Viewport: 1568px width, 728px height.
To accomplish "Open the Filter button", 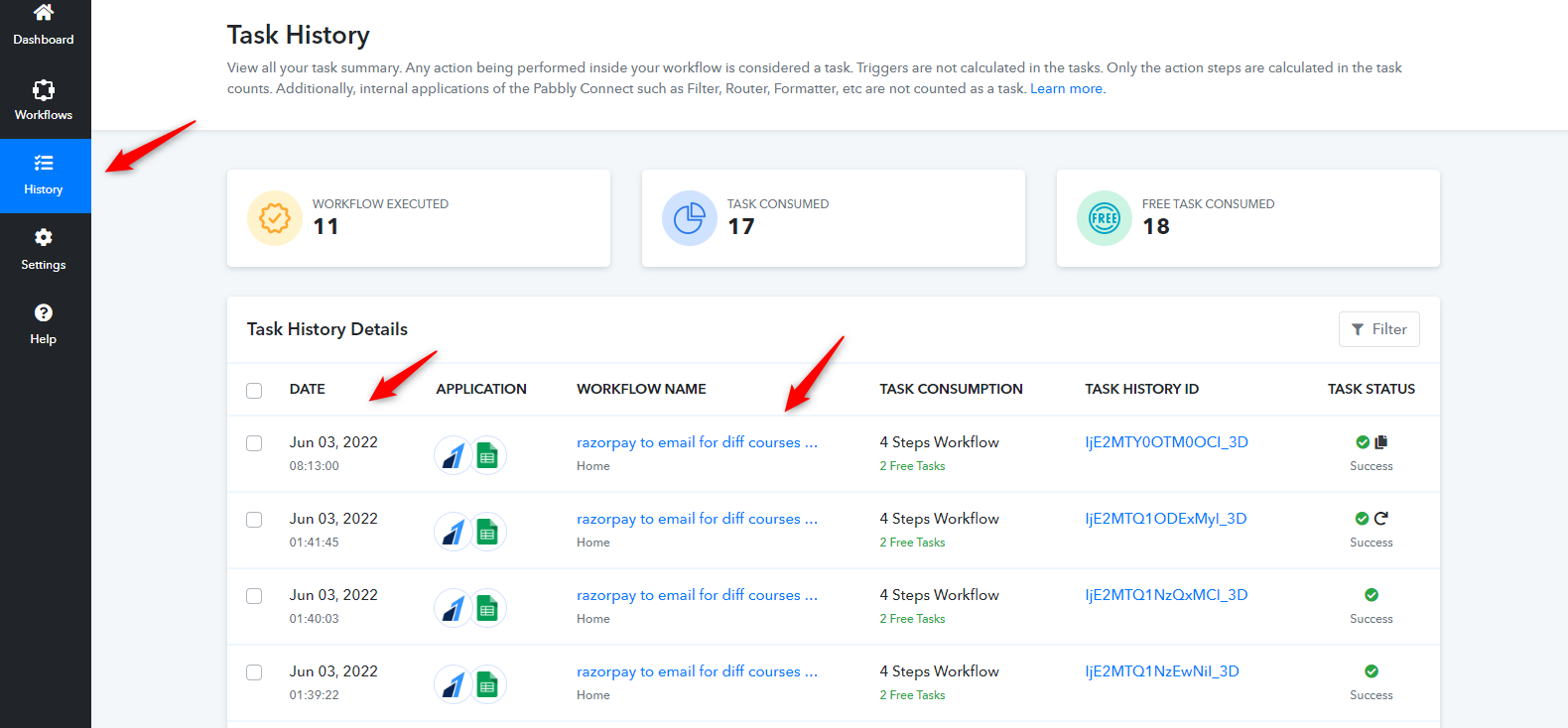I will tap(1378, 329).
